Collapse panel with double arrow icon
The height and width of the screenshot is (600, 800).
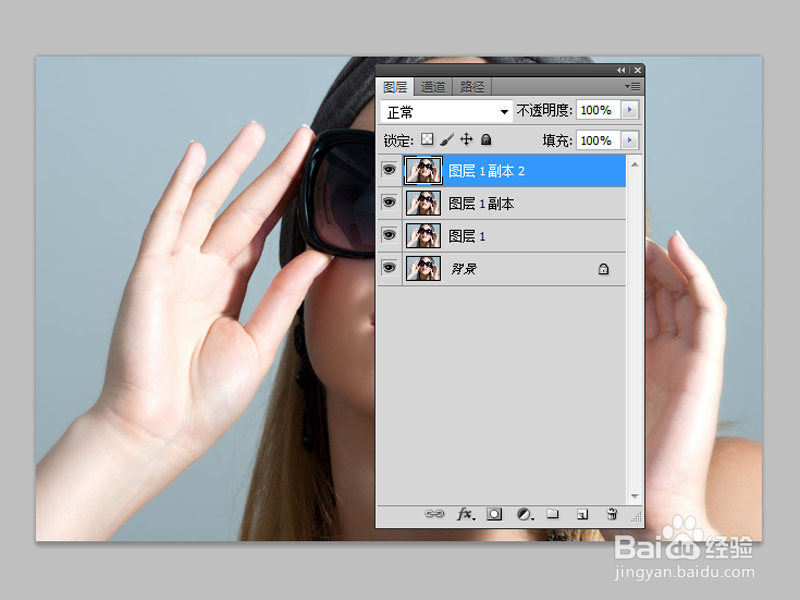click(x=621, y=70)
